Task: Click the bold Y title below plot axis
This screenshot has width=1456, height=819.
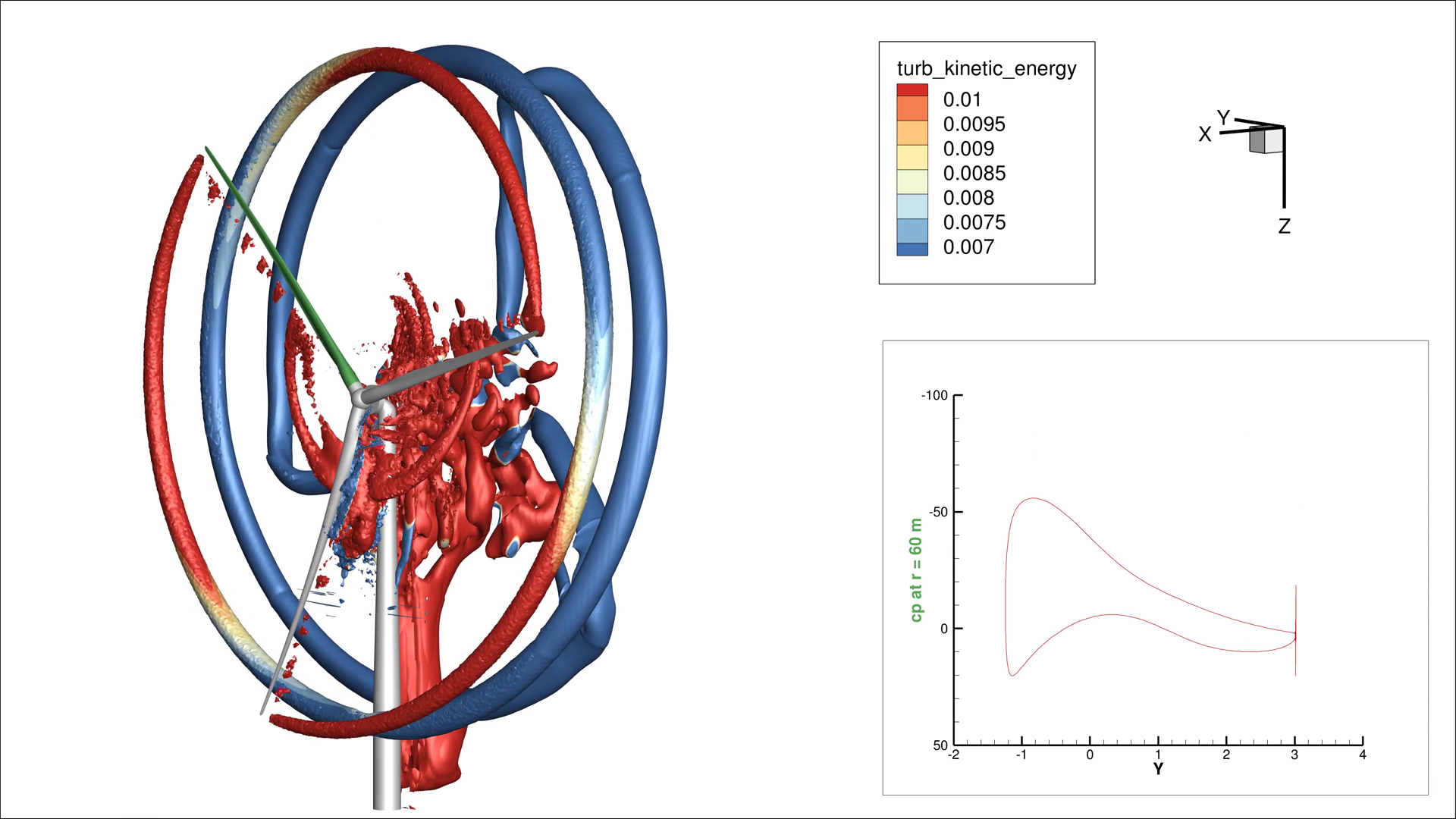Action: coord(1158,768)
